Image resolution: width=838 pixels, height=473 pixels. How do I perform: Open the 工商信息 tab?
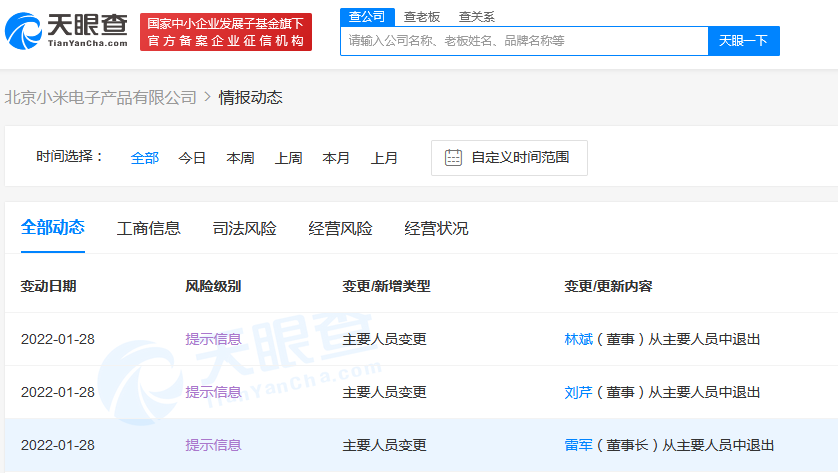click(149, 229)
